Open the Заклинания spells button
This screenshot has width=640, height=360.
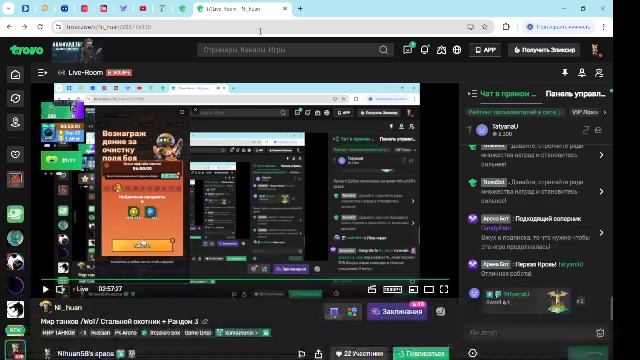397,311
